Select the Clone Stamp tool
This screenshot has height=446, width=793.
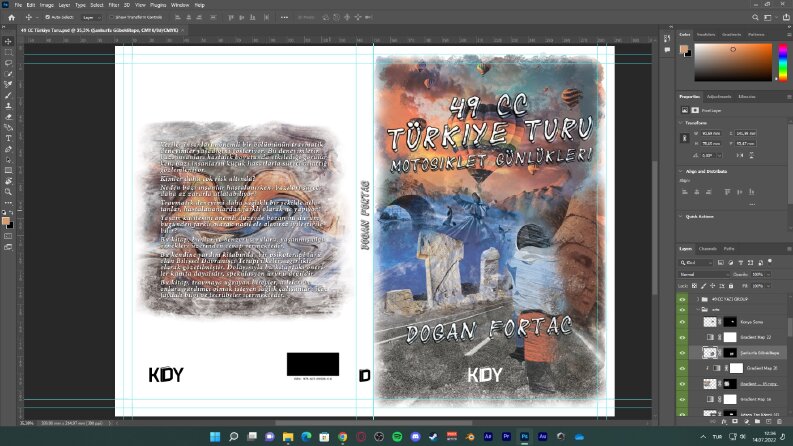point(8,106)
